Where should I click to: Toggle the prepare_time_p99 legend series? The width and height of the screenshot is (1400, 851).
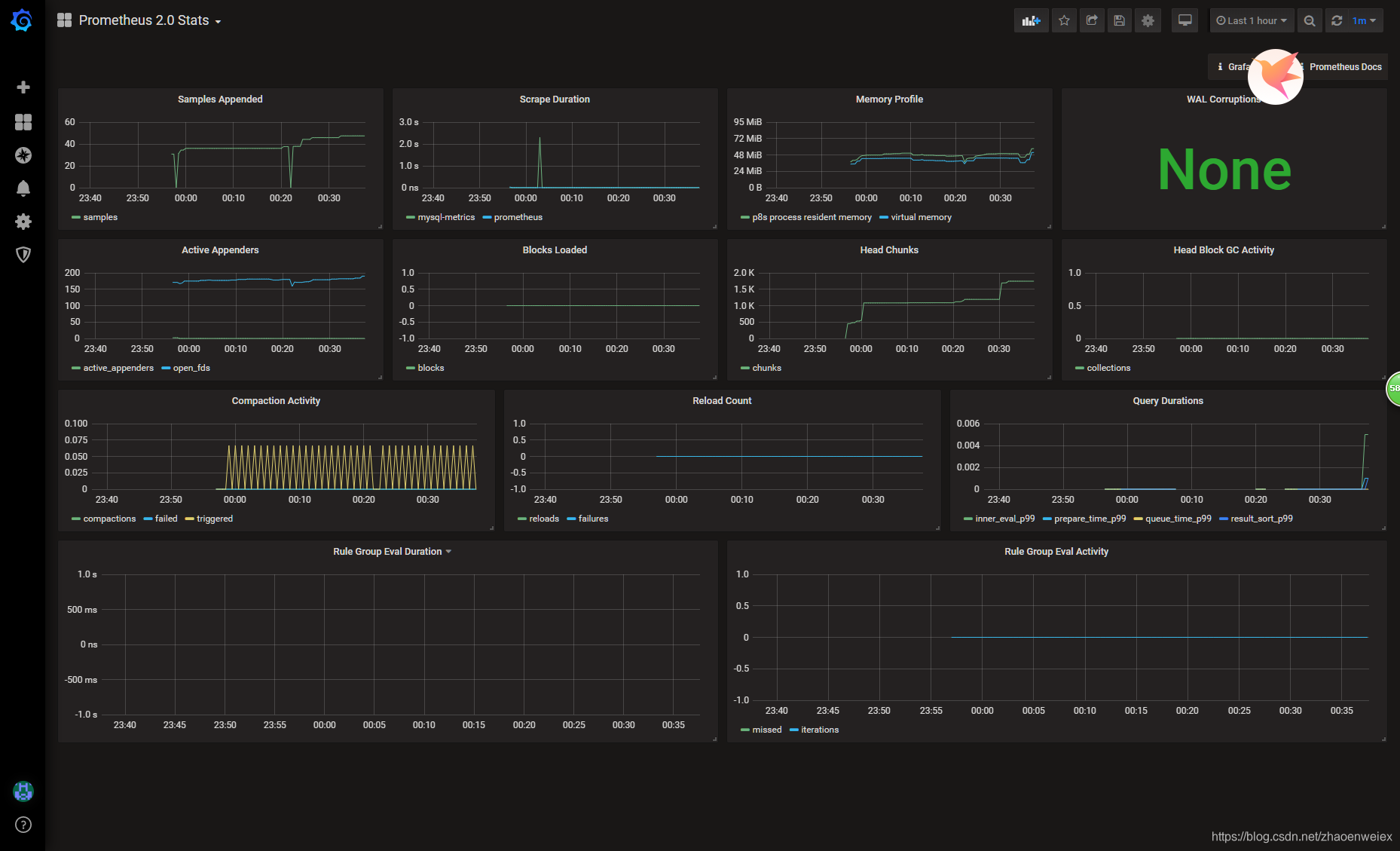tap(1090, 519)
